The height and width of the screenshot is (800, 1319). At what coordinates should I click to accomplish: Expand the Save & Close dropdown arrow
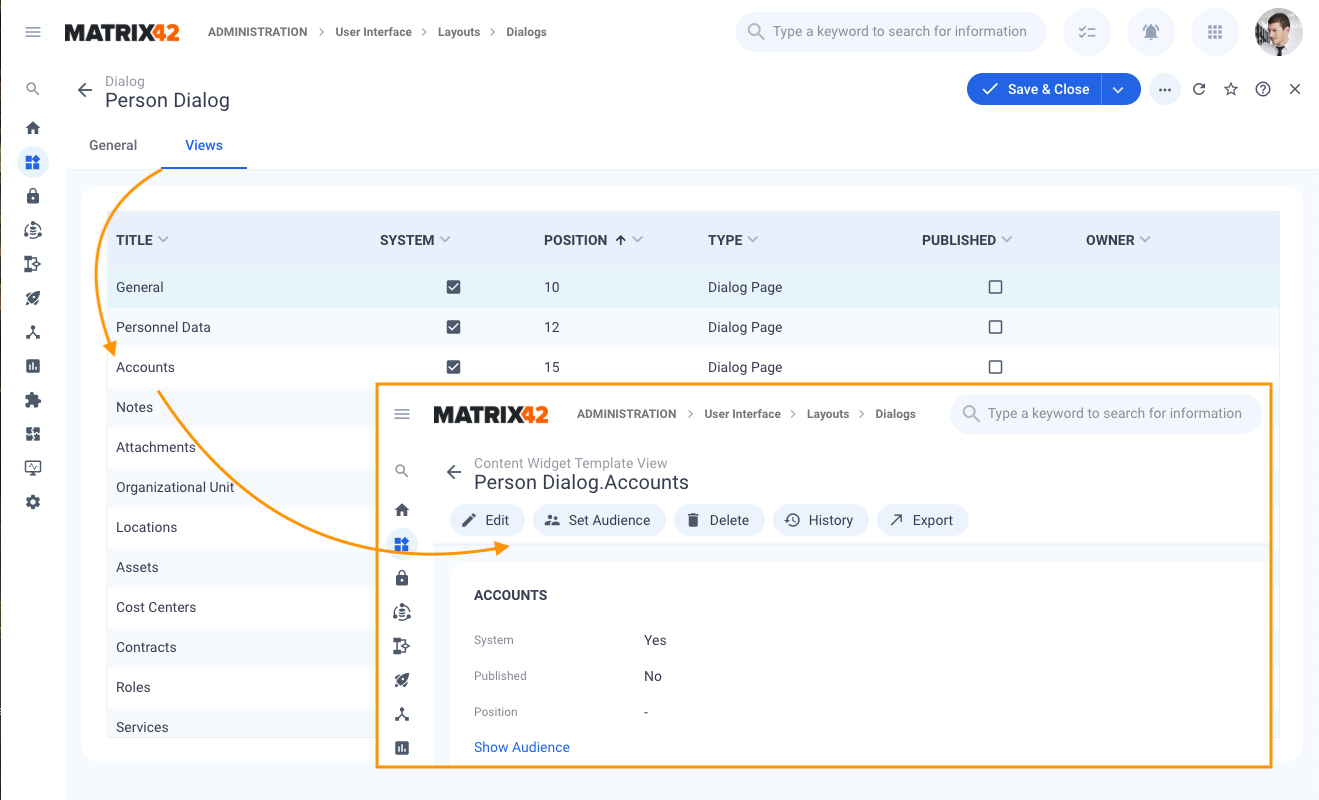point(1120,89)
